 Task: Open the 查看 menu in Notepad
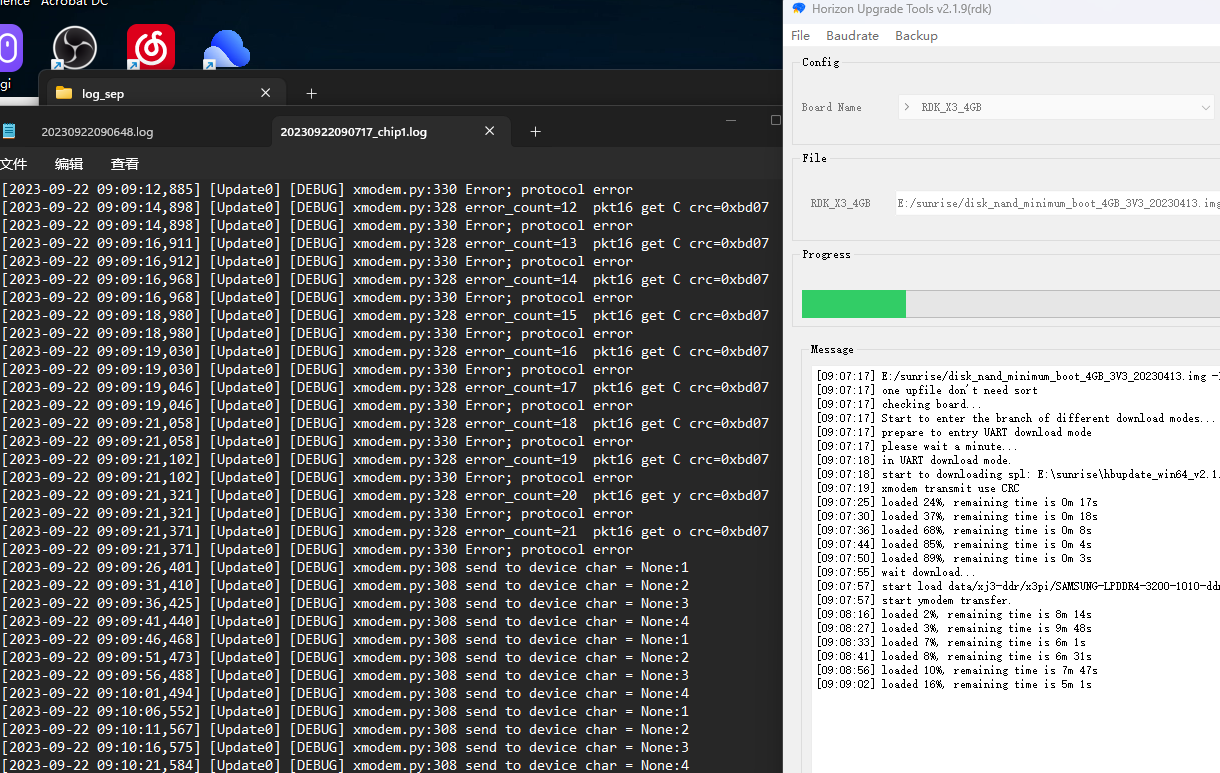pos(125,164)
